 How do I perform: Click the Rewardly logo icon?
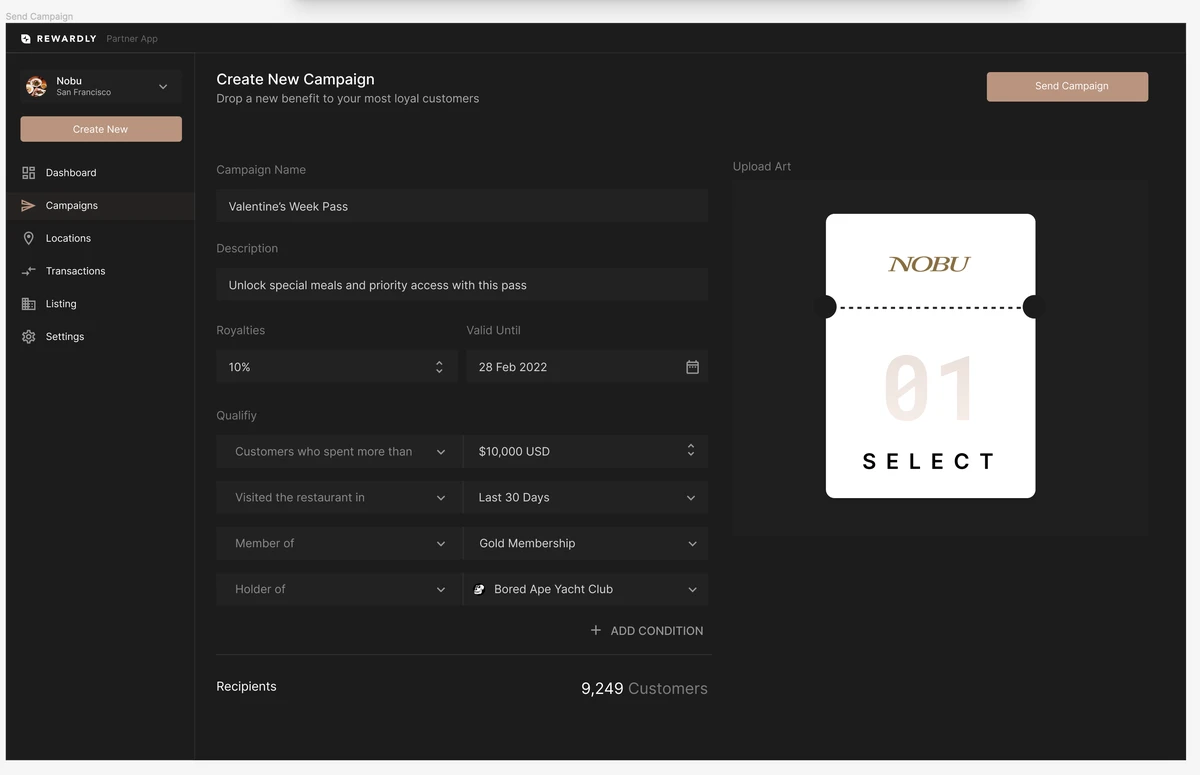point(26,39)
